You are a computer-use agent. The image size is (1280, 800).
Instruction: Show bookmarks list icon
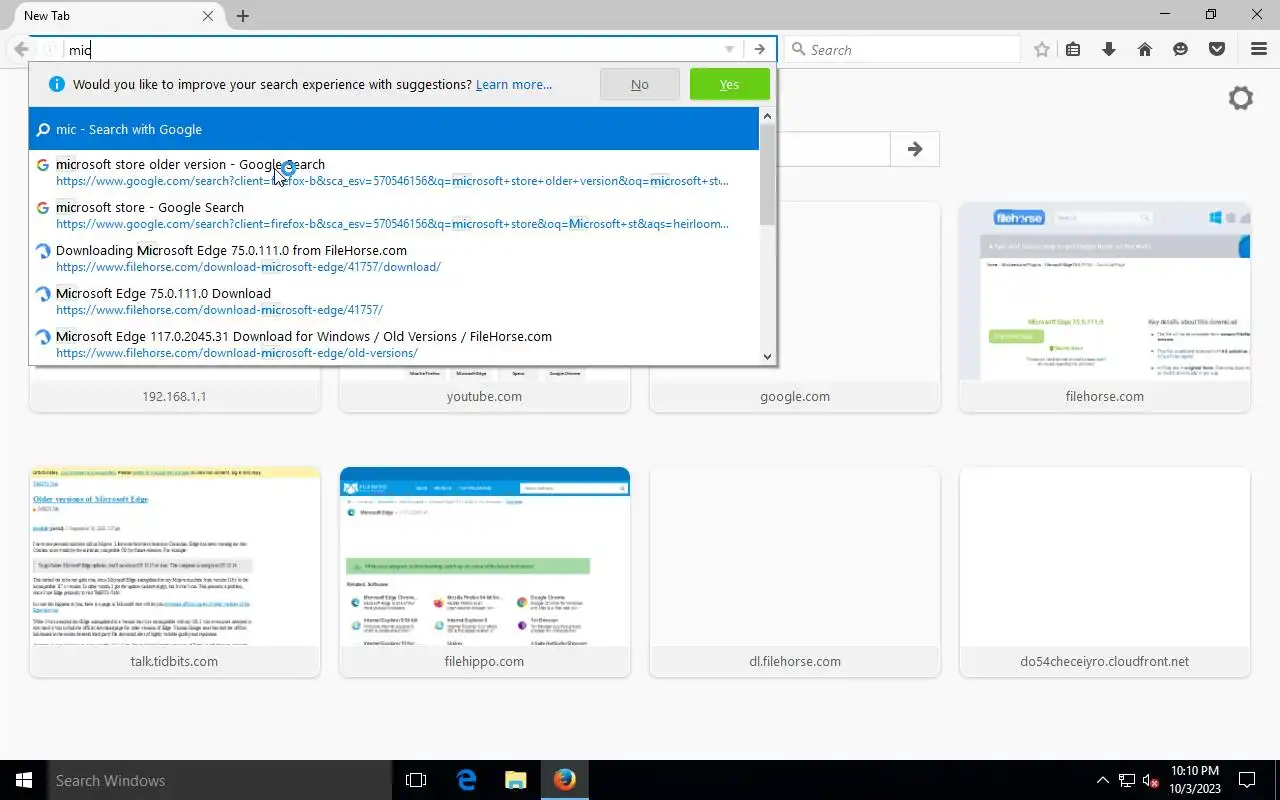point(1073,49)
